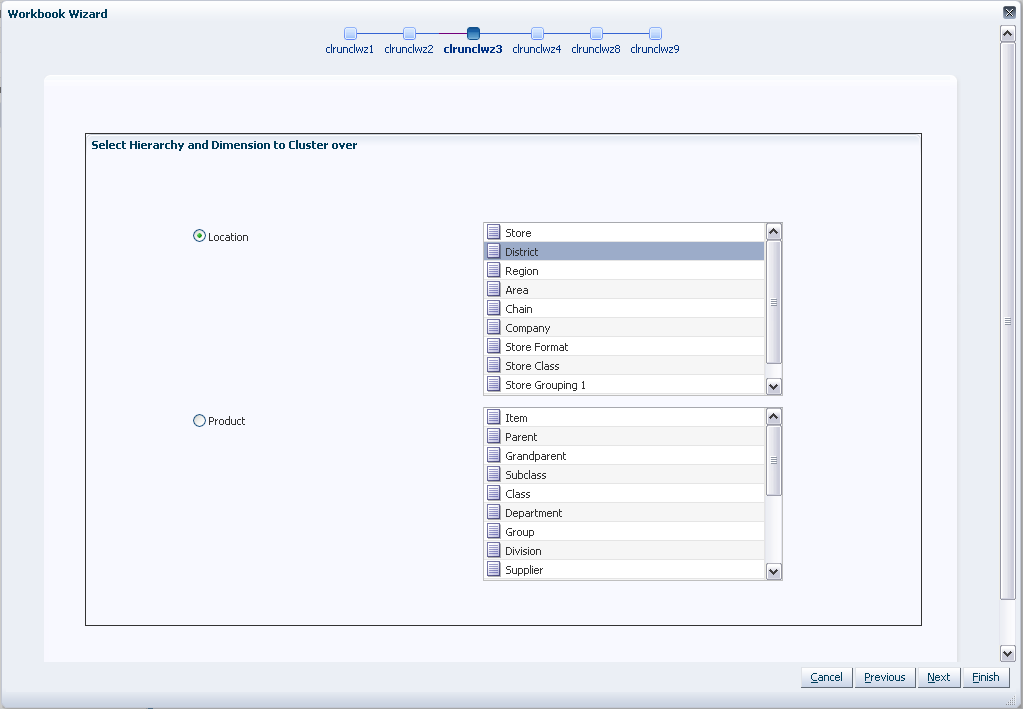Select the Division dimension text
Image resolution: width=1023 pixels, height=709 pixels.
click(523, 551)
